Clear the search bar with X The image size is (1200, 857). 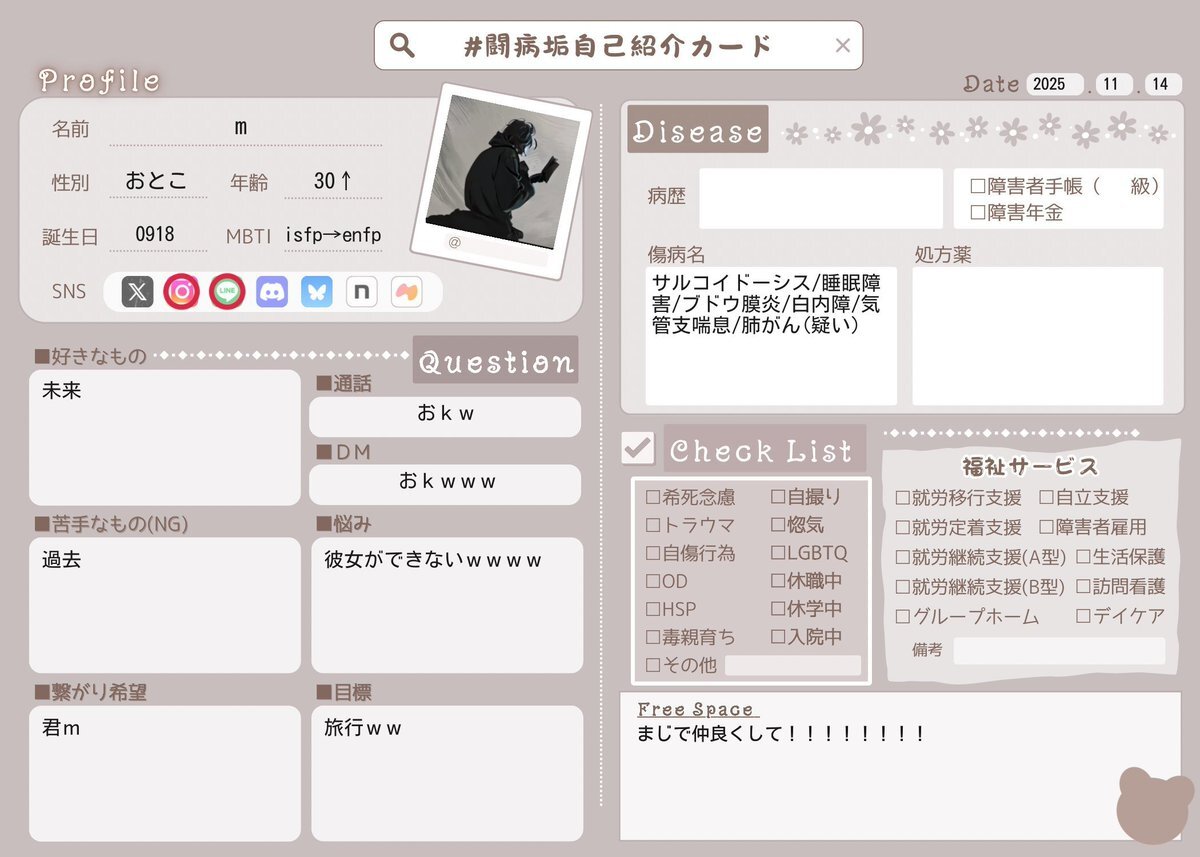pos(842,46)
